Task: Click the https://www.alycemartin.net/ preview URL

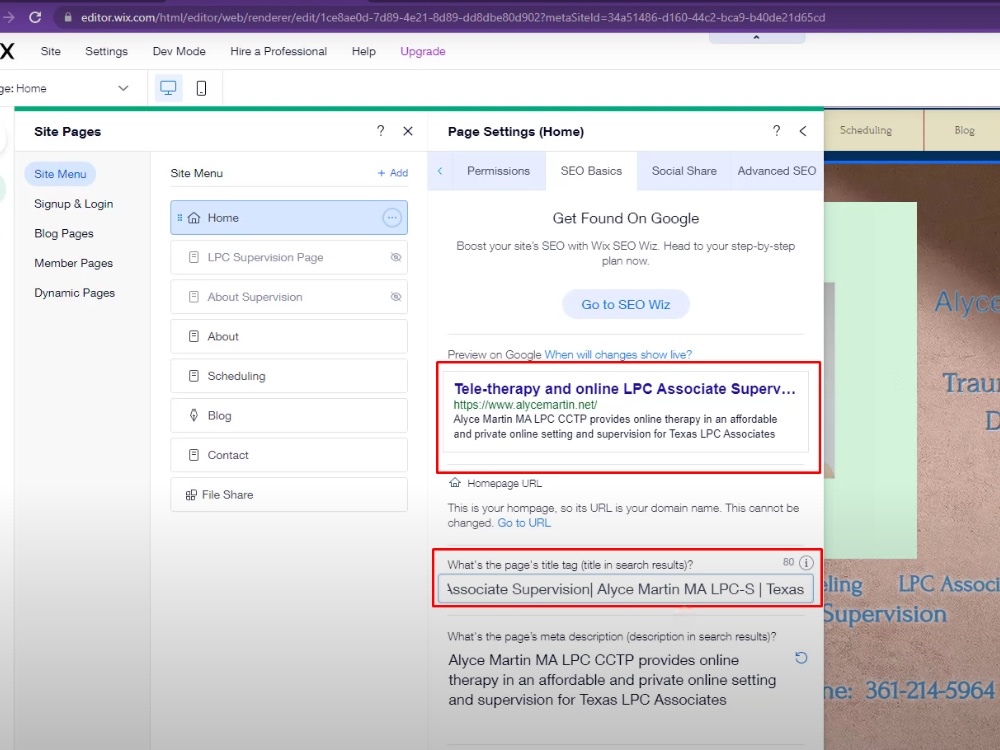Action: click(x=525, y=405)
